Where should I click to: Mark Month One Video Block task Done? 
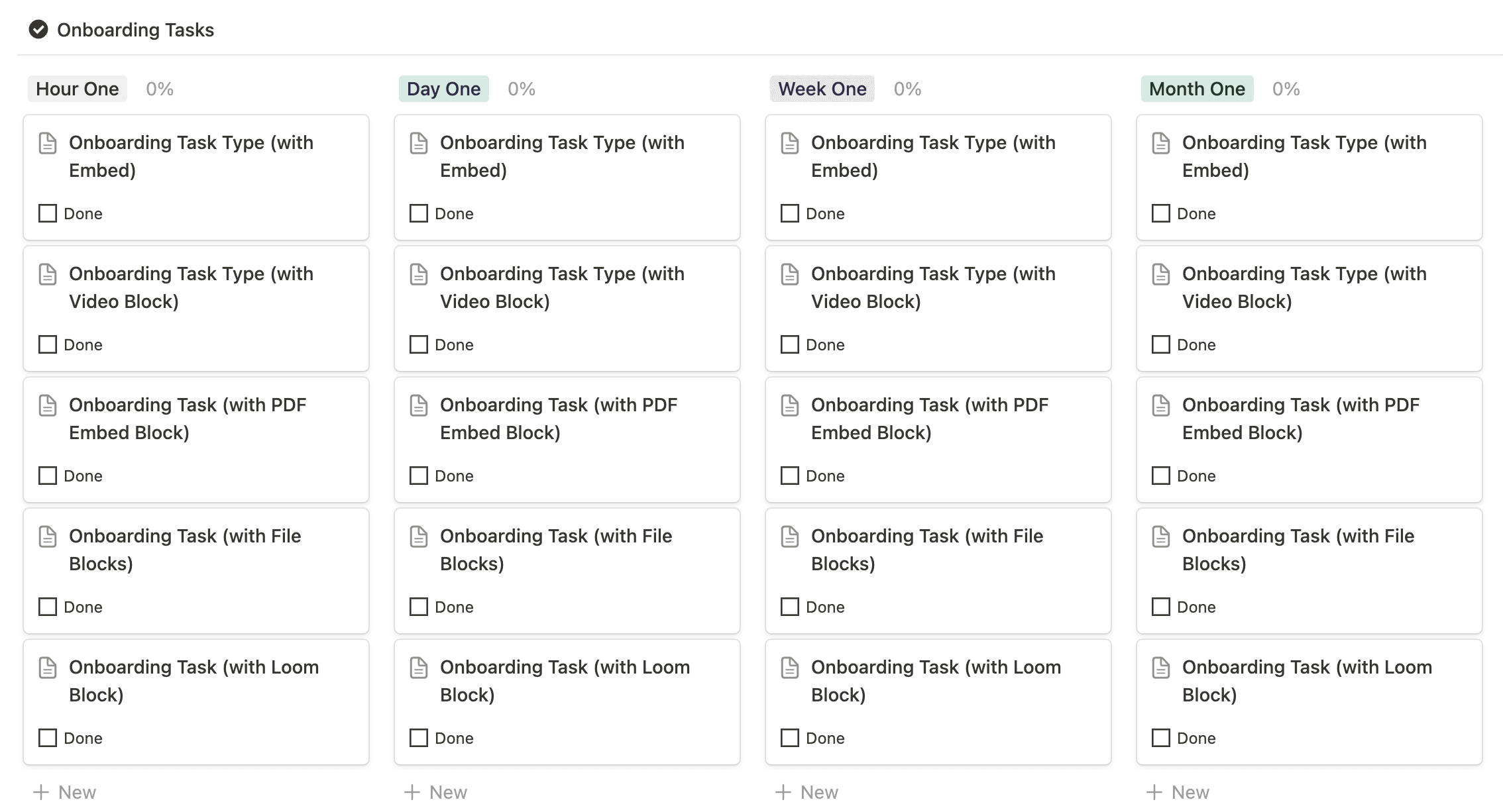coord(1161,344)
